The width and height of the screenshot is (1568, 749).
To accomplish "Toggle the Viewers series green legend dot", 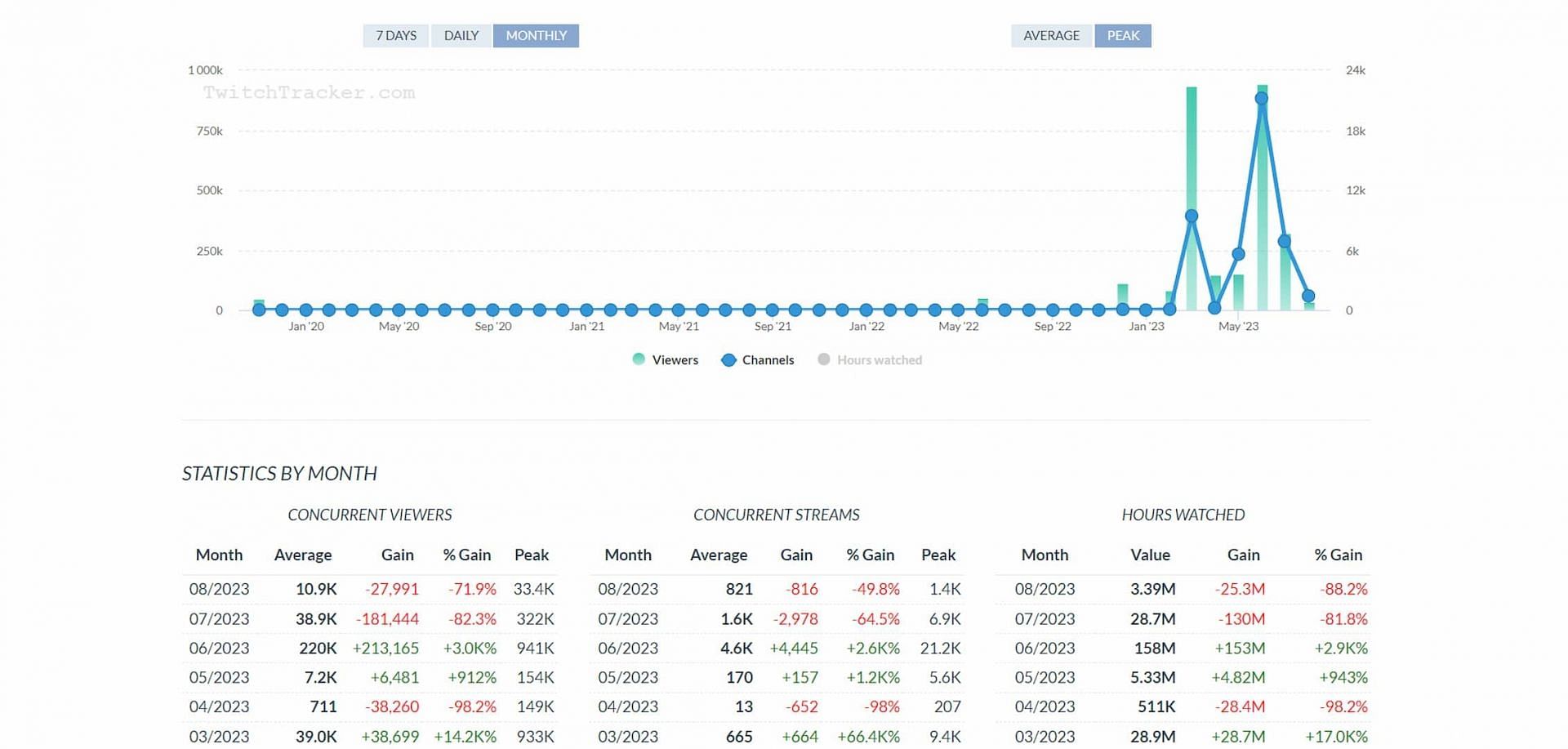I will coord(639,359).
